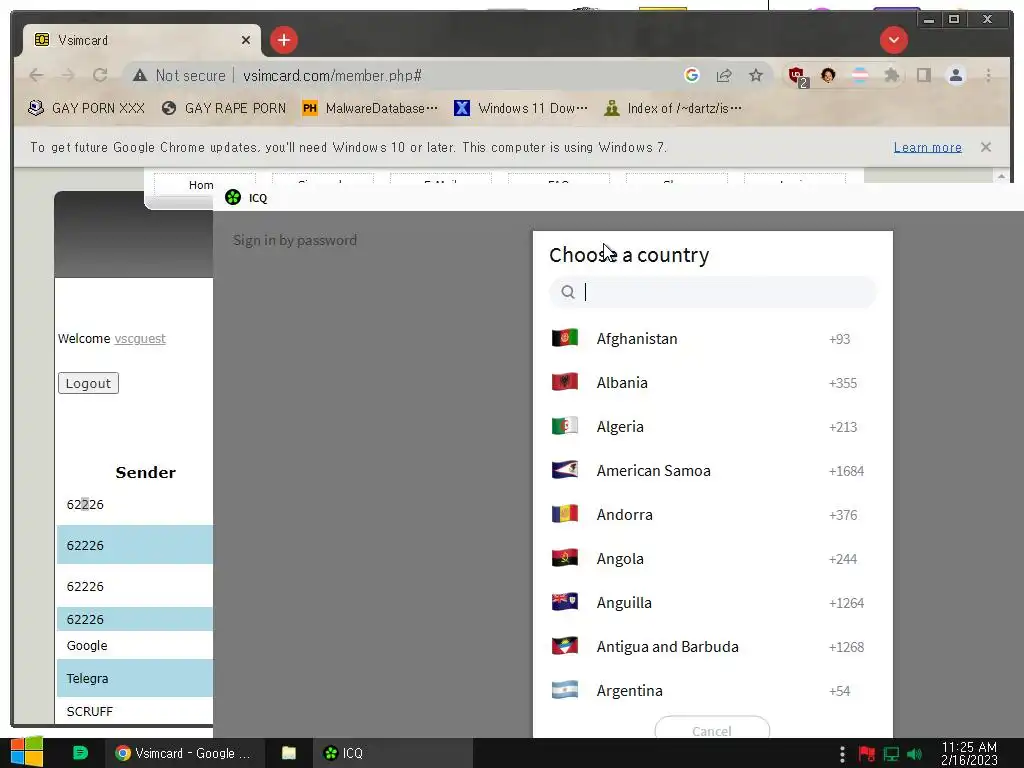Click the ICQ logo in window title

click(233, 197)
